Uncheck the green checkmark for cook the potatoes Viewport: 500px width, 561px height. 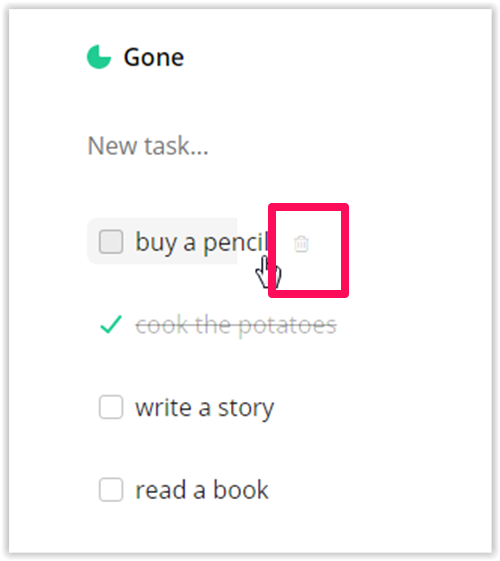[x=111, y=325]
